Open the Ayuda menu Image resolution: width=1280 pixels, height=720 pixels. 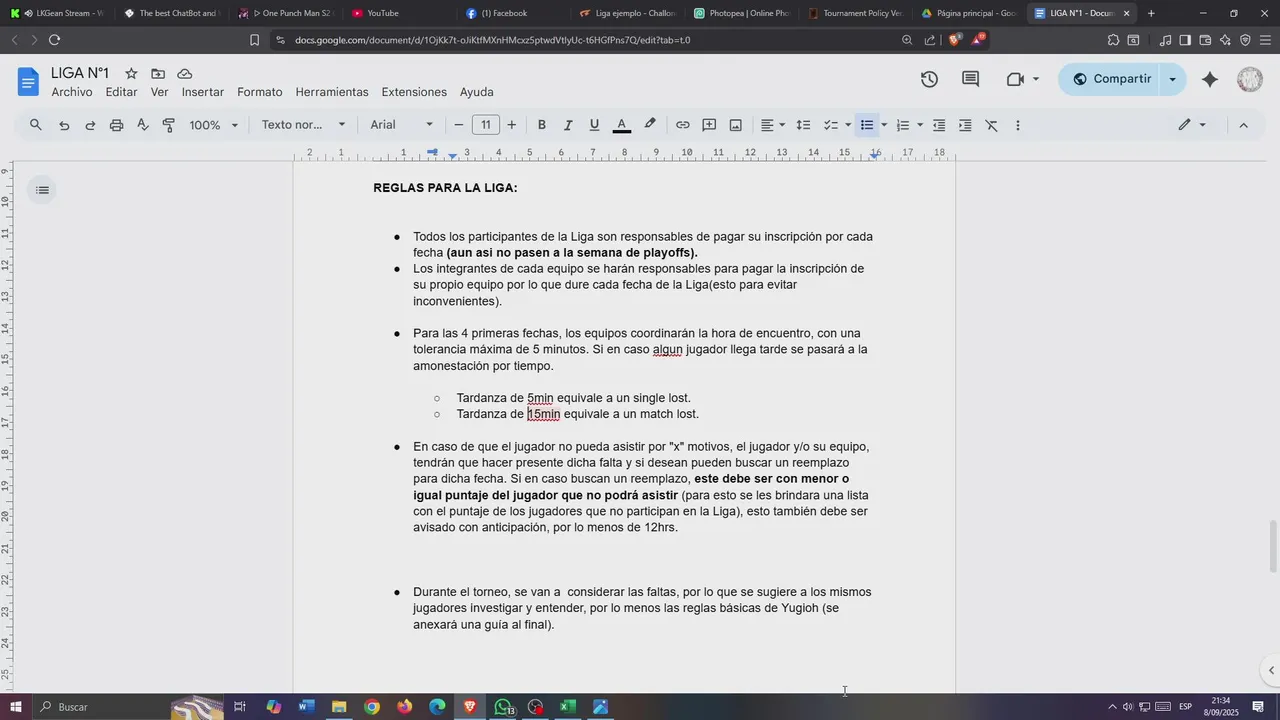477,92
